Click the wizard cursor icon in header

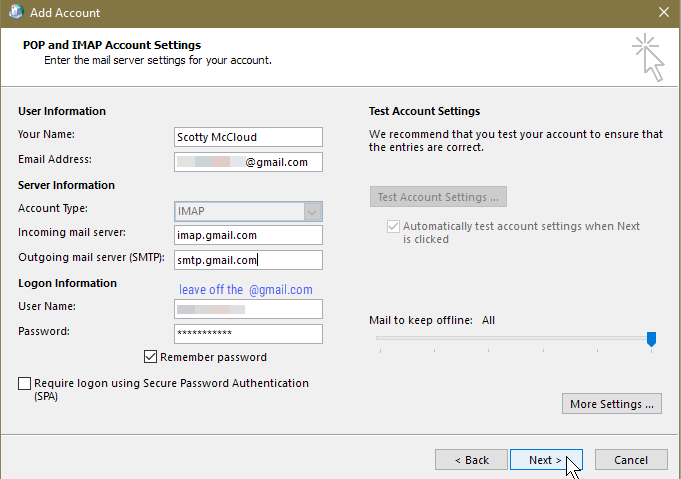click(x=647, y=56)
